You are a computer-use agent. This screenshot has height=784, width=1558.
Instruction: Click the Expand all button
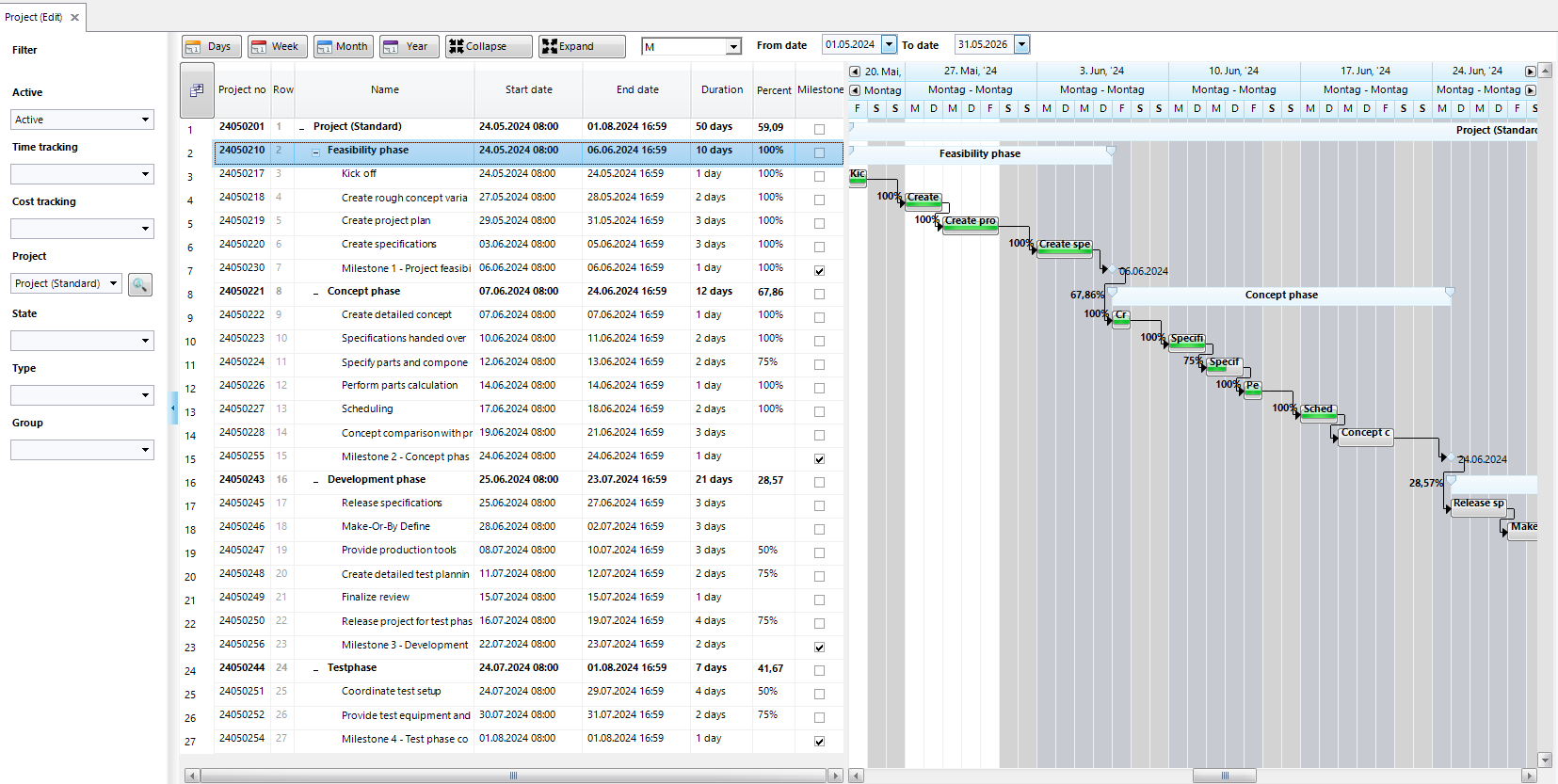[x=581, y=46]
